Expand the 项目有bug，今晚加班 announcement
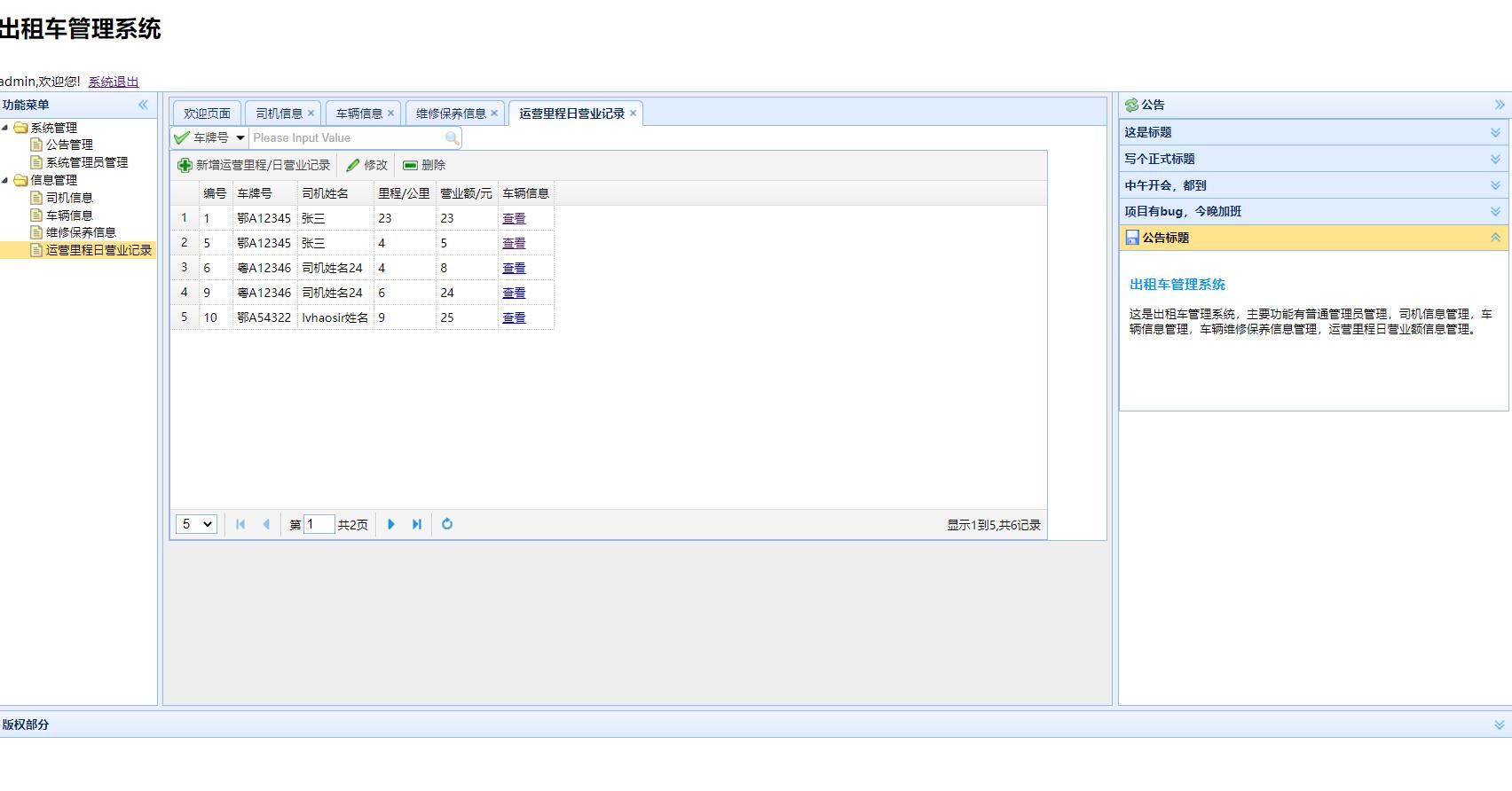This screenshot has height=791, width=1512. 1495,212
